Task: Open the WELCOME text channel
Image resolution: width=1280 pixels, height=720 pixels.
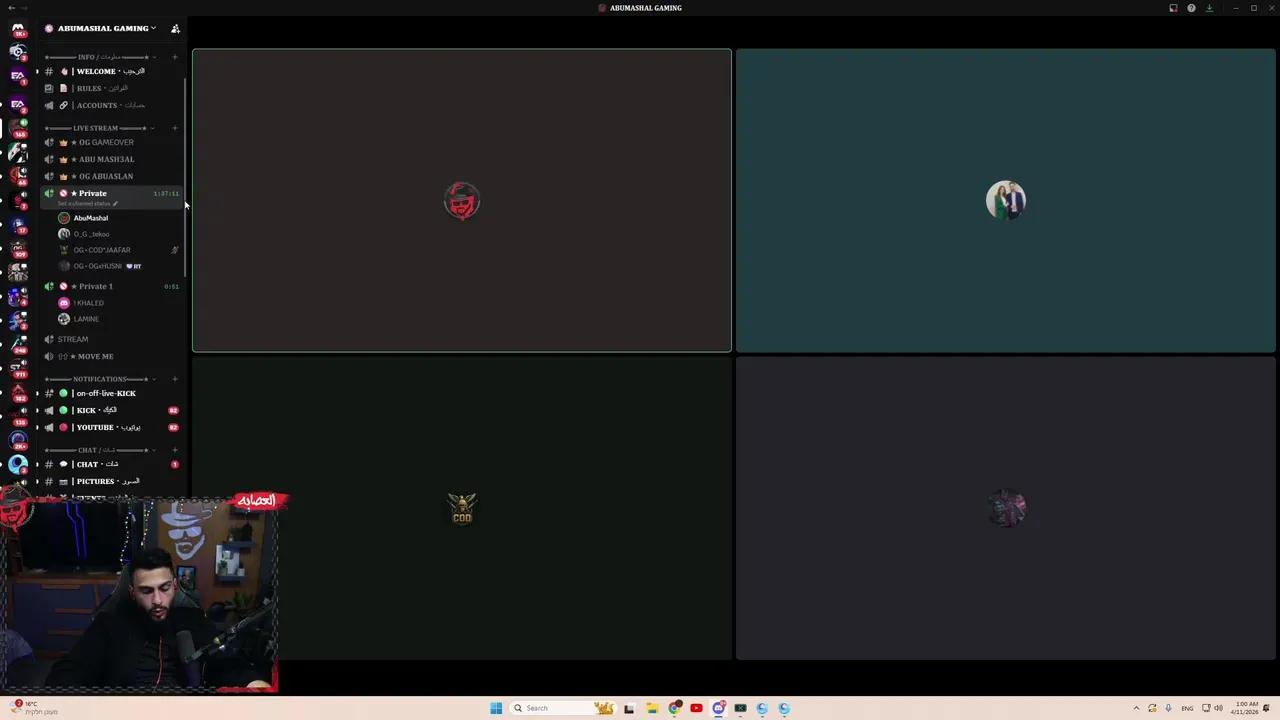Action: click(111, 71)
